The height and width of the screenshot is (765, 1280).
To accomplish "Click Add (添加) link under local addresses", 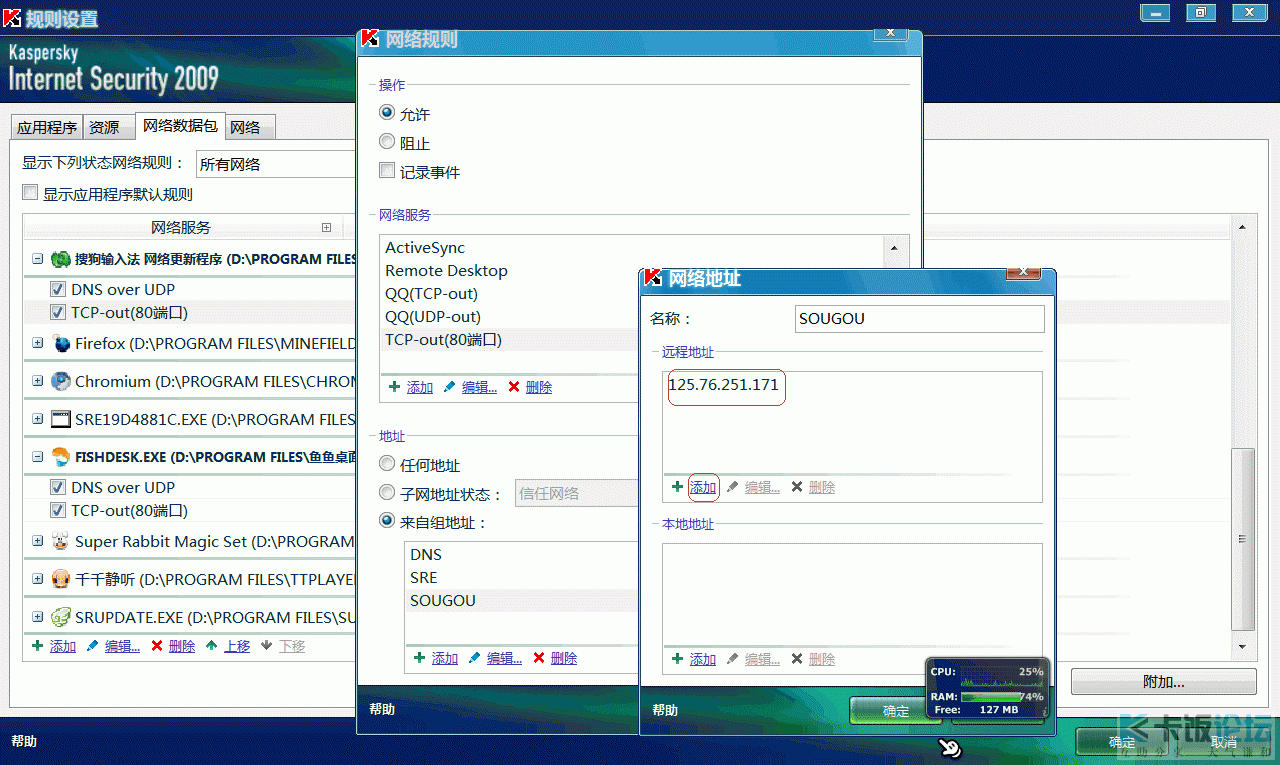I will click(703, 659).
